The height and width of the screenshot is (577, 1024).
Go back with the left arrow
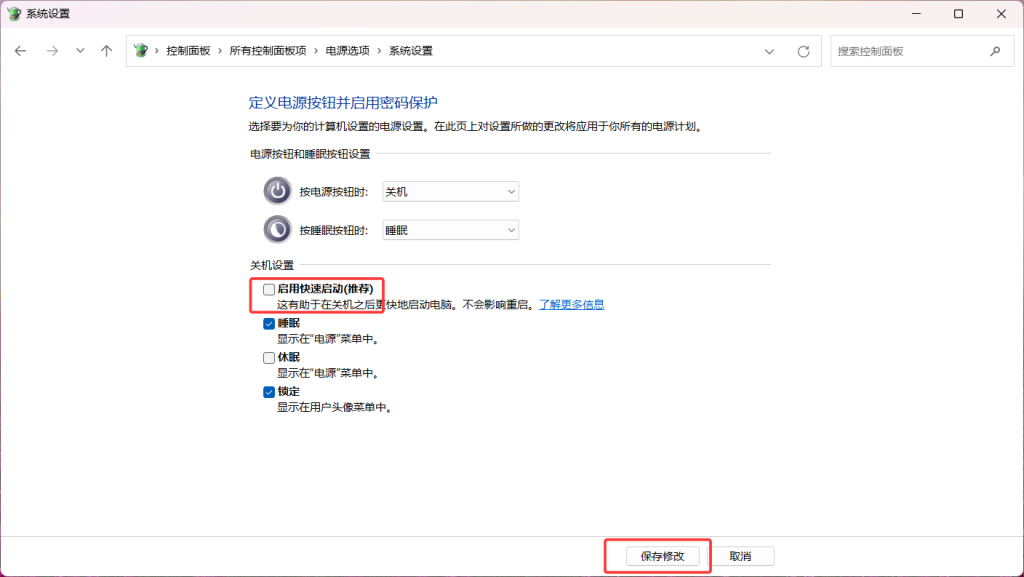click(x=20, y=51)
